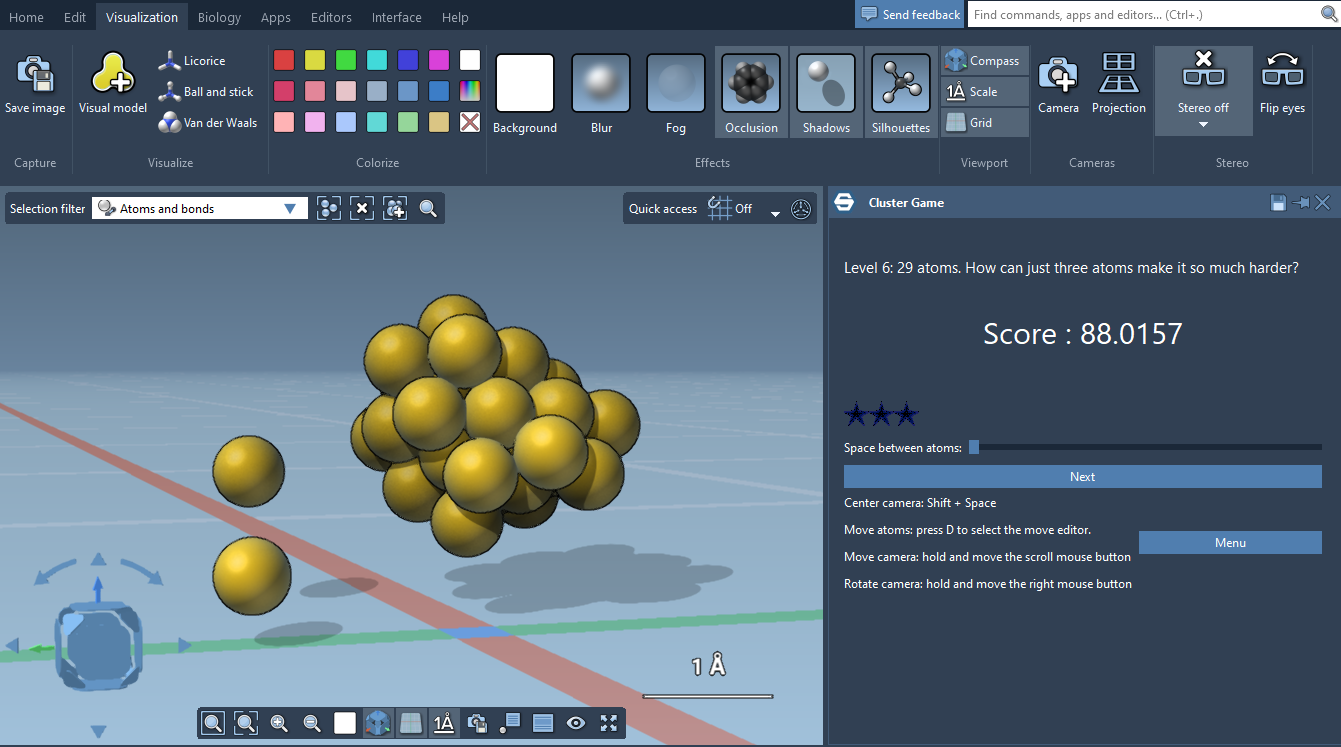Image resolution: width=1341 pixels, height=747 pixels.
Task: Click the Save image camera icon
Action: pyautogui.click(x=34, y=76)
